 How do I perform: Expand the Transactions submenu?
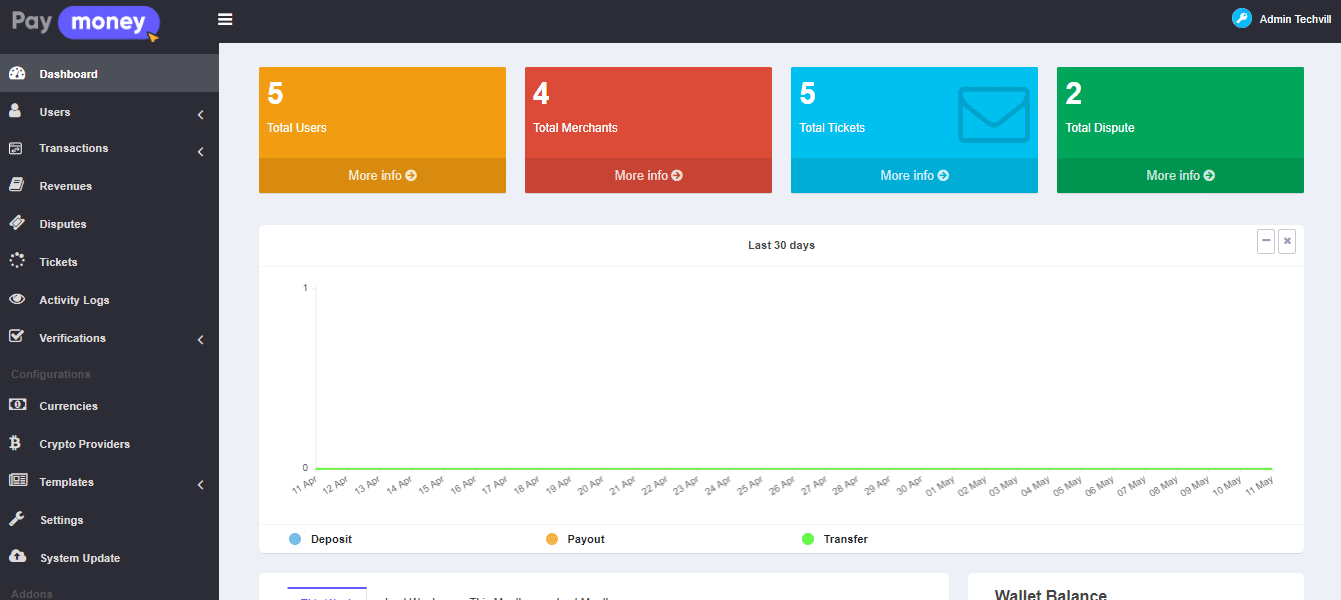tap(200, 151)
